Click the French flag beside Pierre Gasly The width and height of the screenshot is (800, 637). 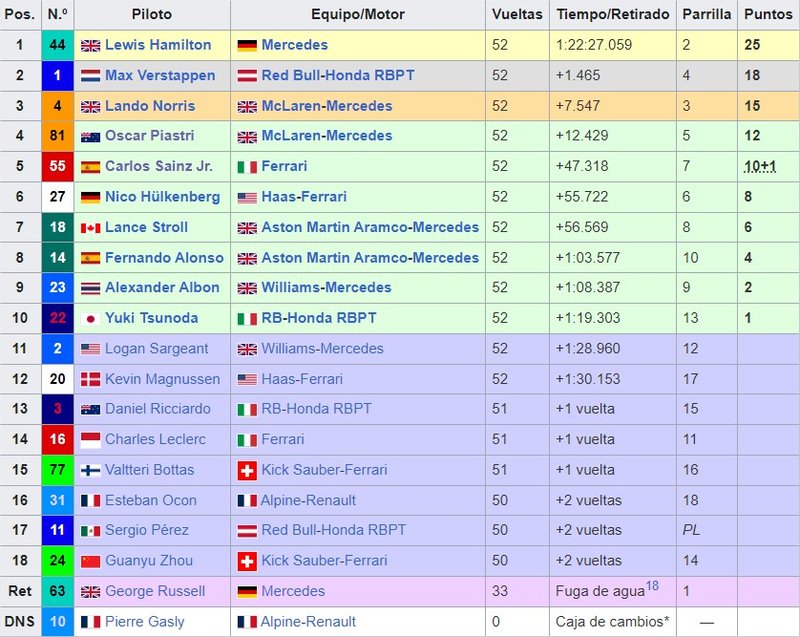[x=90, y=622]
